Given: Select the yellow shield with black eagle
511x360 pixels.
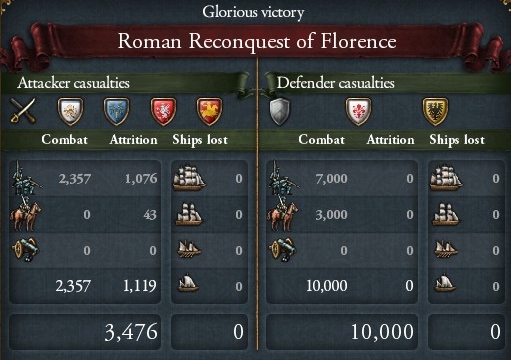Looking at the screenshot, I should pyautogui.click(x=435, y=111).
